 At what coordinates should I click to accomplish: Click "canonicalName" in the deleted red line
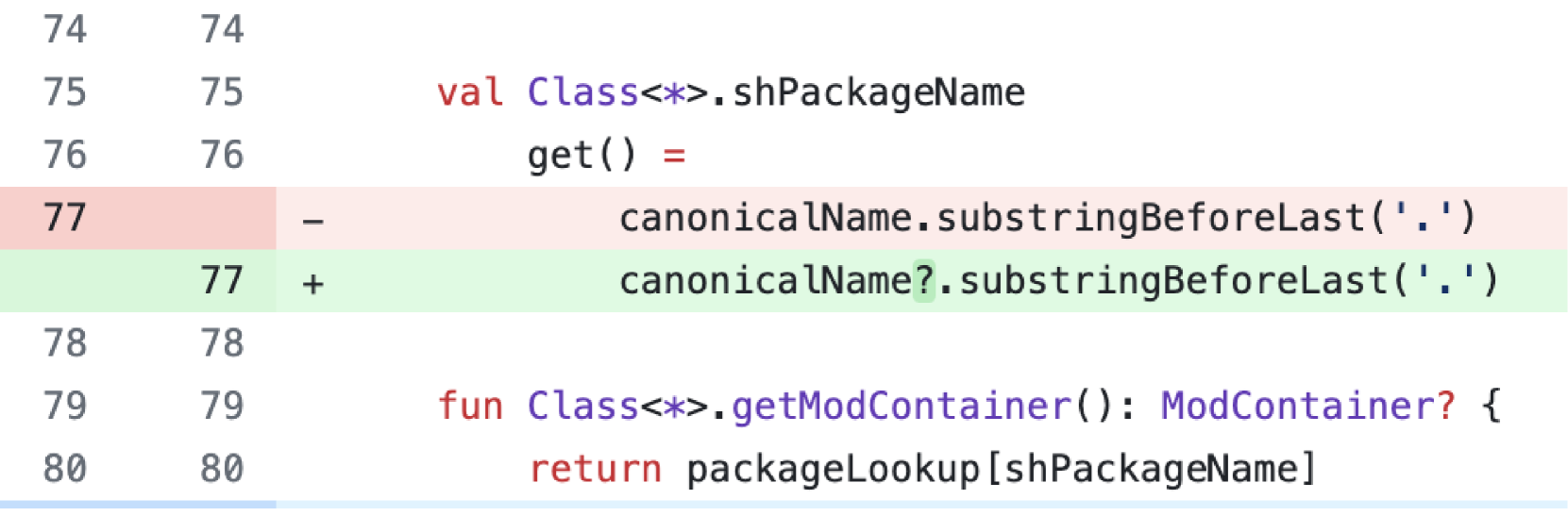[x=766, y=218]
